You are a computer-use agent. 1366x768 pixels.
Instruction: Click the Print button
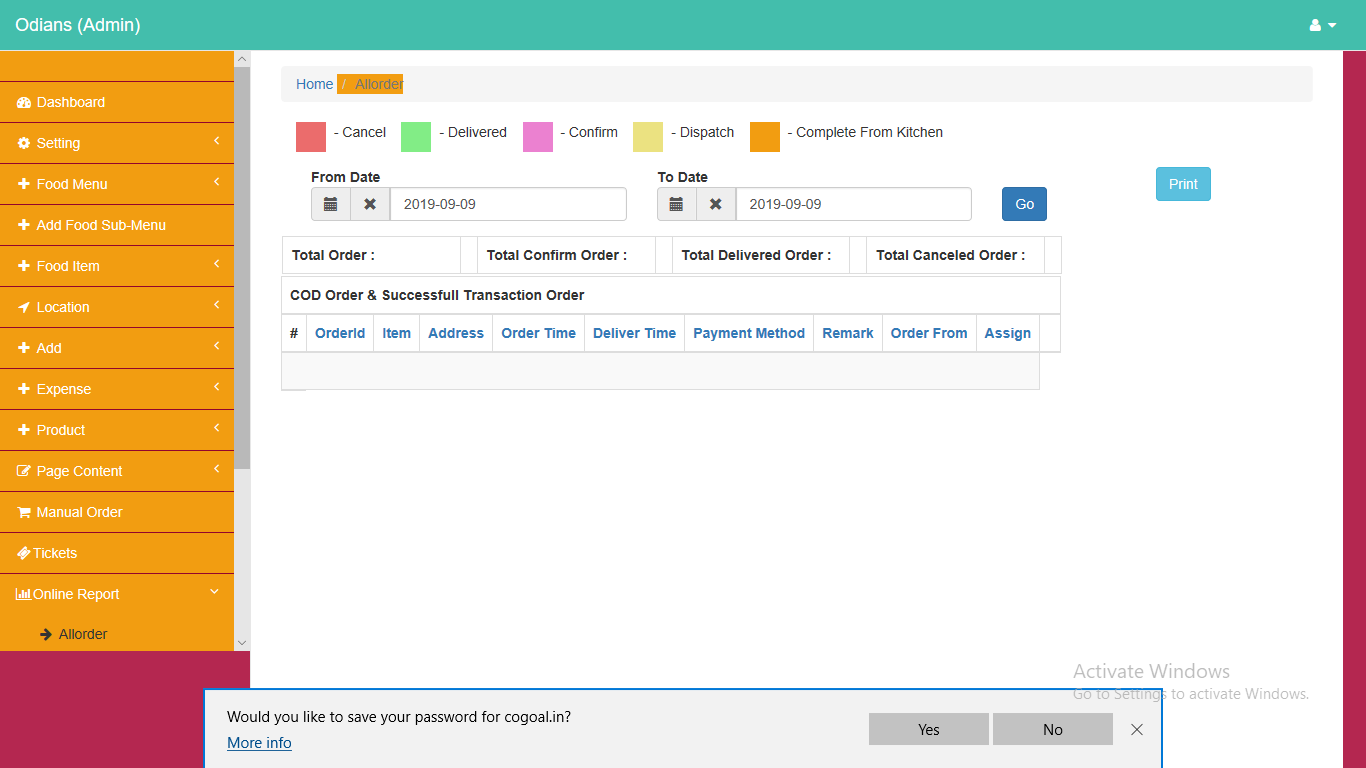[x=1183, y=184]
